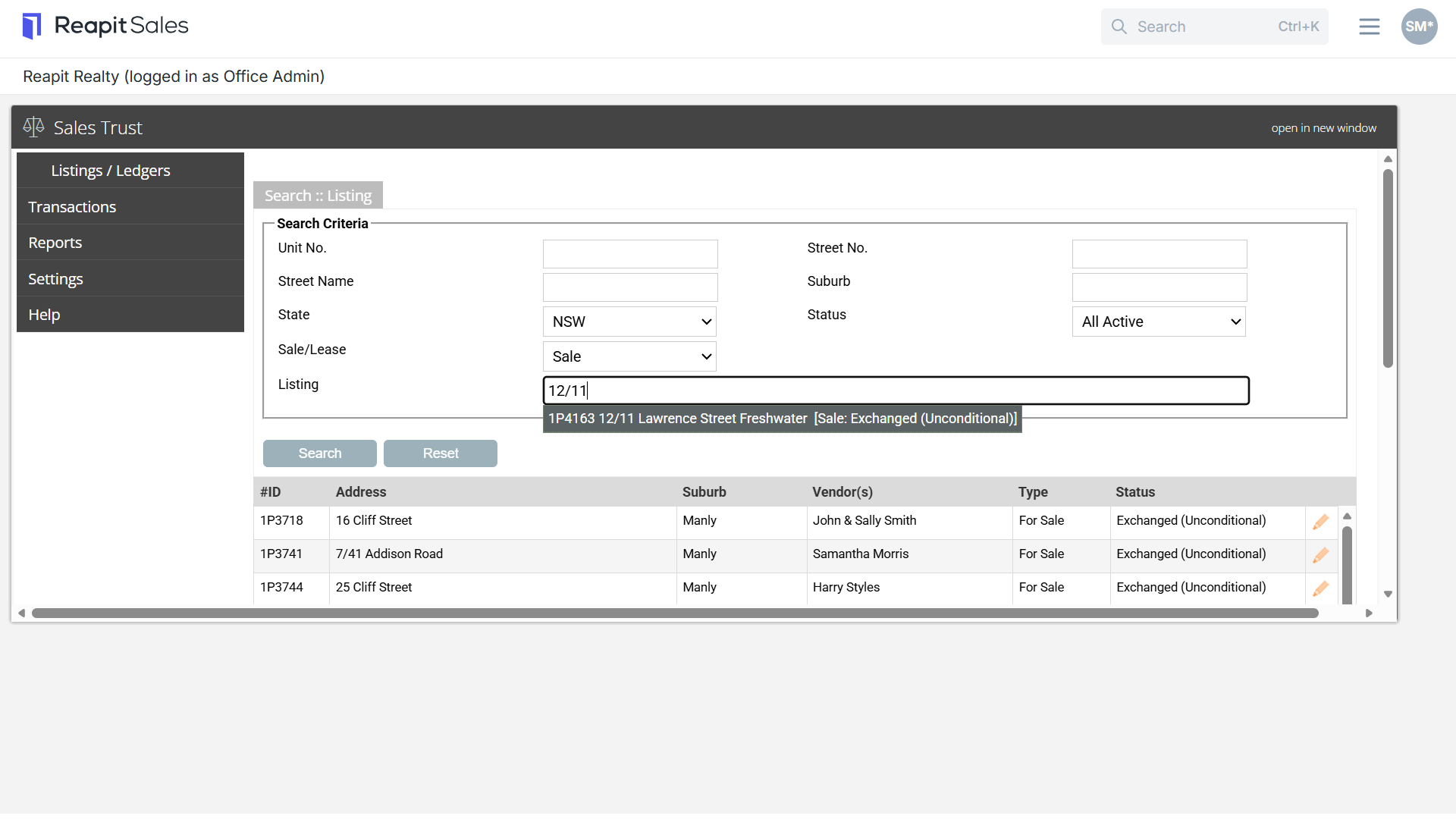Viewport: 1456px width, 819px height.
Task: Edit listing 1P3718 with the pencil icon
Action: pos(1320,522)
